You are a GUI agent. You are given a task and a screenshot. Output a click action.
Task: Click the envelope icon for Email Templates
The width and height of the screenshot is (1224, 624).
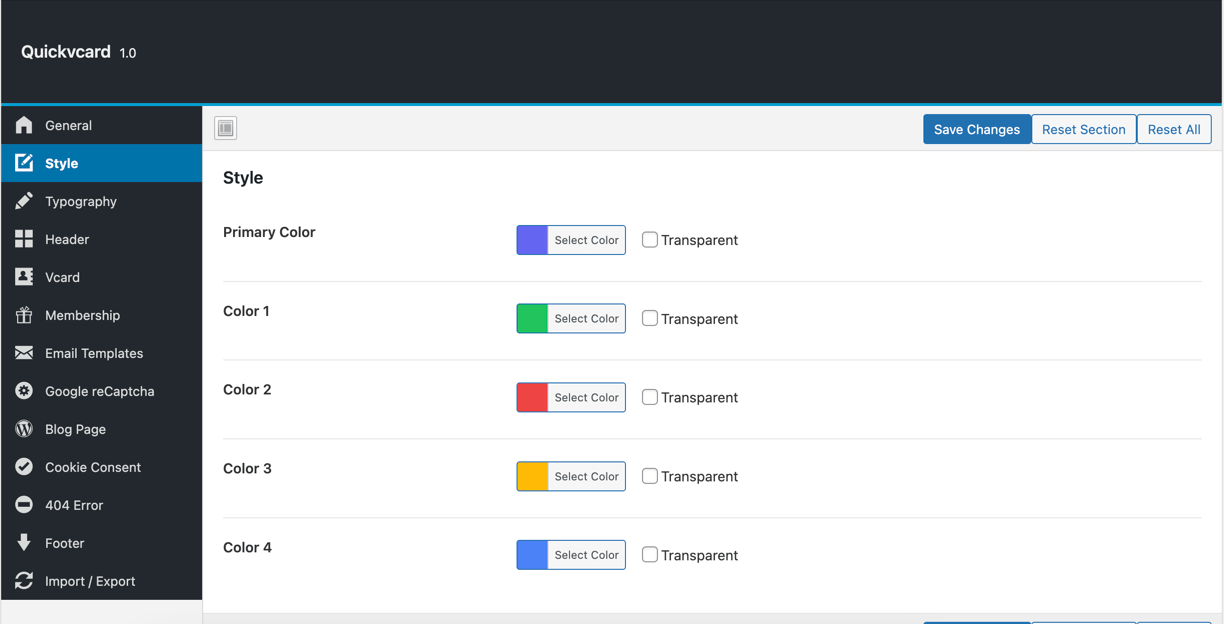click(x=24, y=353)
